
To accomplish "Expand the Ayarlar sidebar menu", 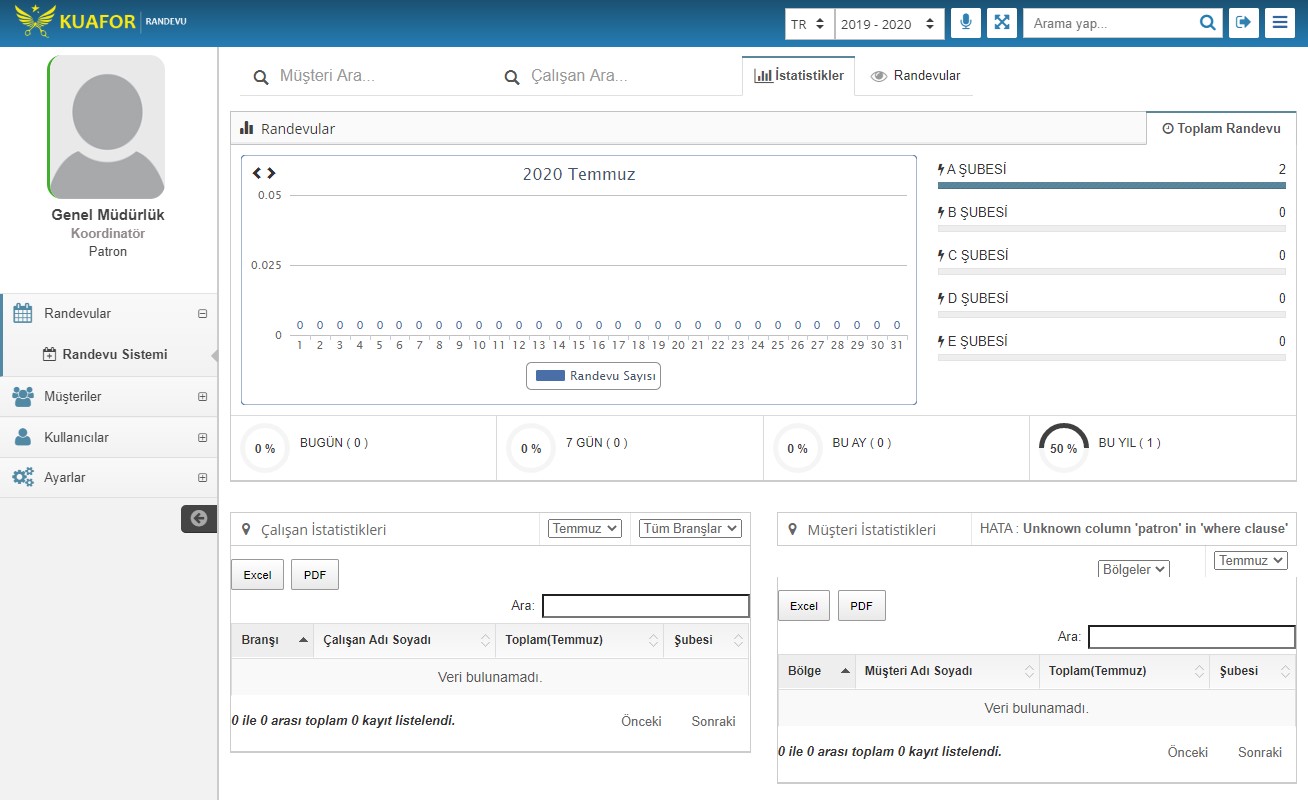I will pos(203,477).
